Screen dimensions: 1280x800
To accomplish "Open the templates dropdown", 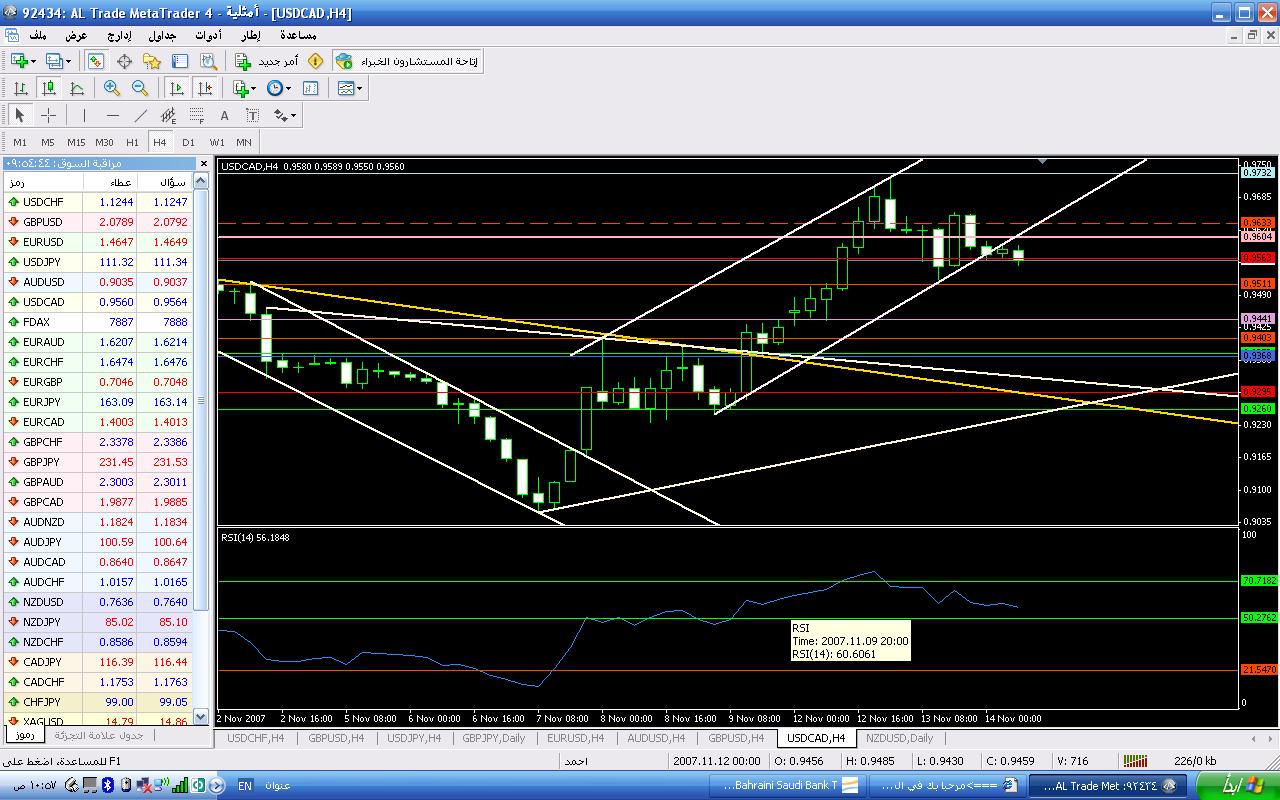I will pos(359,88).
